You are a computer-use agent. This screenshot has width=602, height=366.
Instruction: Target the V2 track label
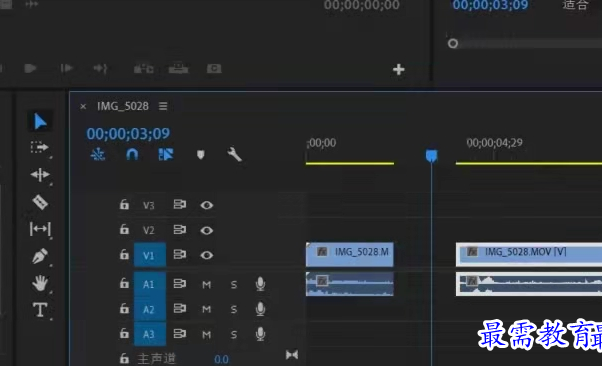149,230
